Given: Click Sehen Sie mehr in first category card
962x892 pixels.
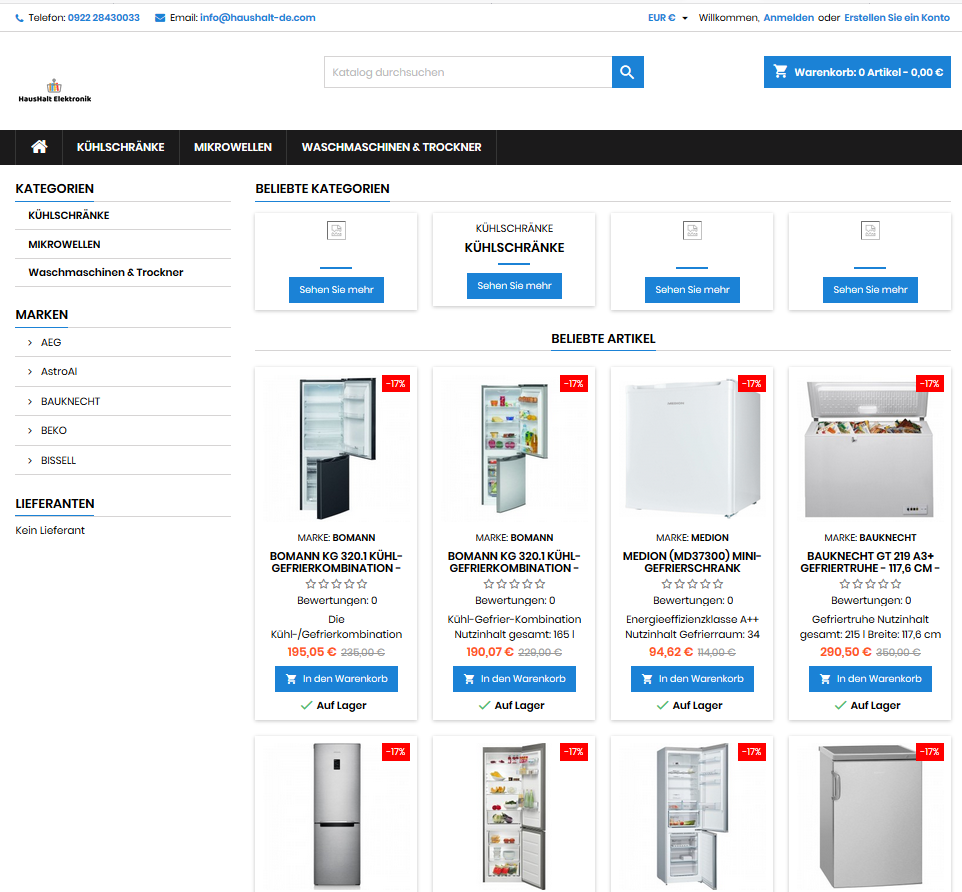Looking at the screenshot, I should click(x=336, y=290).
